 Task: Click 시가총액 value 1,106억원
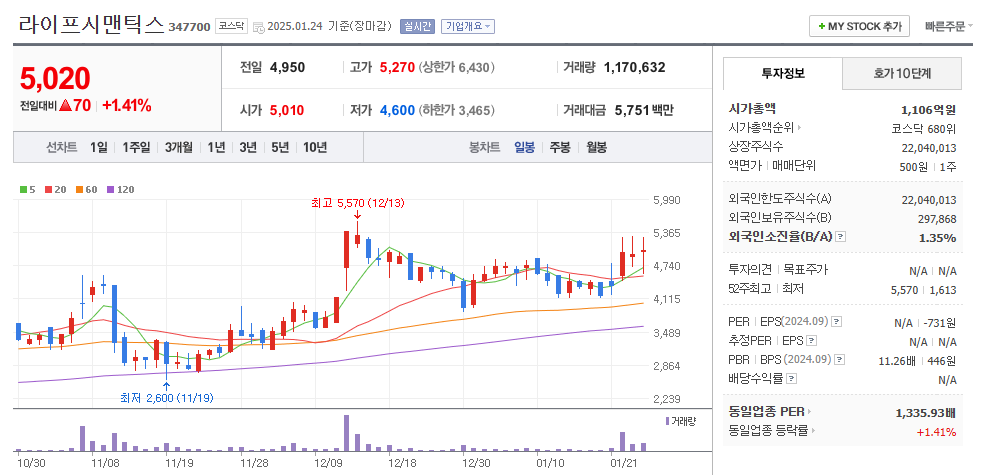928,110
